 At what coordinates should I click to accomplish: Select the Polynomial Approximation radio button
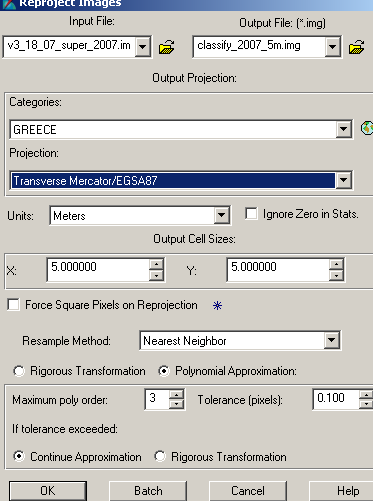(164, 371)
